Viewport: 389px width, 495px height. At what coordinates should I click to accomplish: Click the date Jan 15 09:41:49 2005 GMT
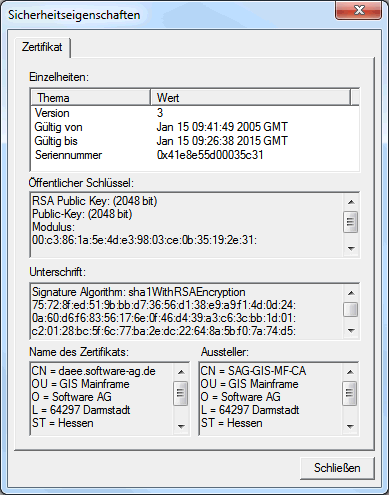[222, 127]
